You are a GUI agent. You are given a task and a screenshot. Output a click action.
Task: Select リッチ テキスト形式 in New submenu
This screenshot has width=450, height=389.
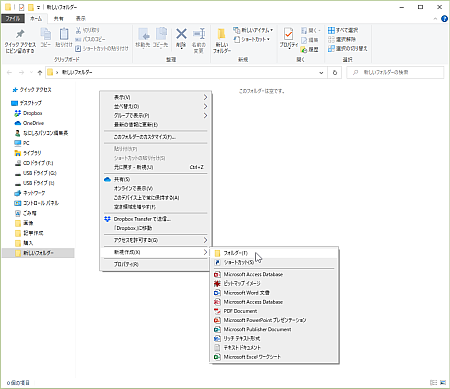click(274, 338)
